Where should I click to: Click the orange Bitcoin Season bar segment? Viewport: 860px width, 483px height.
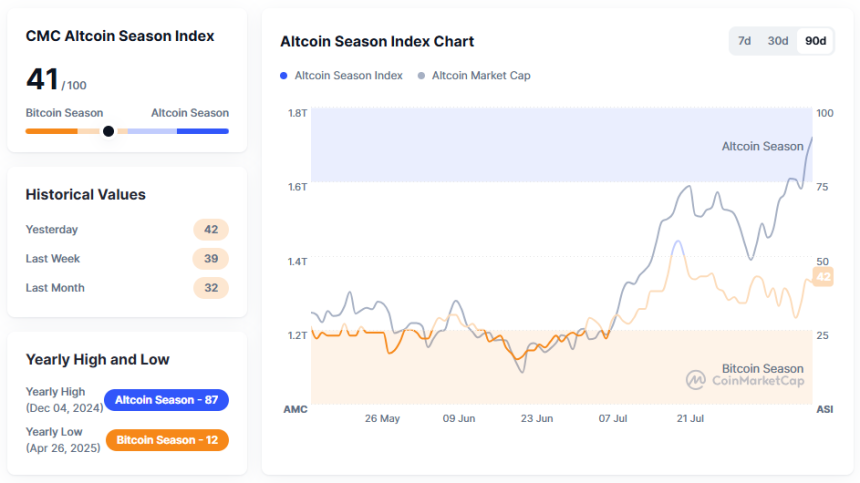tap(51, 131)
